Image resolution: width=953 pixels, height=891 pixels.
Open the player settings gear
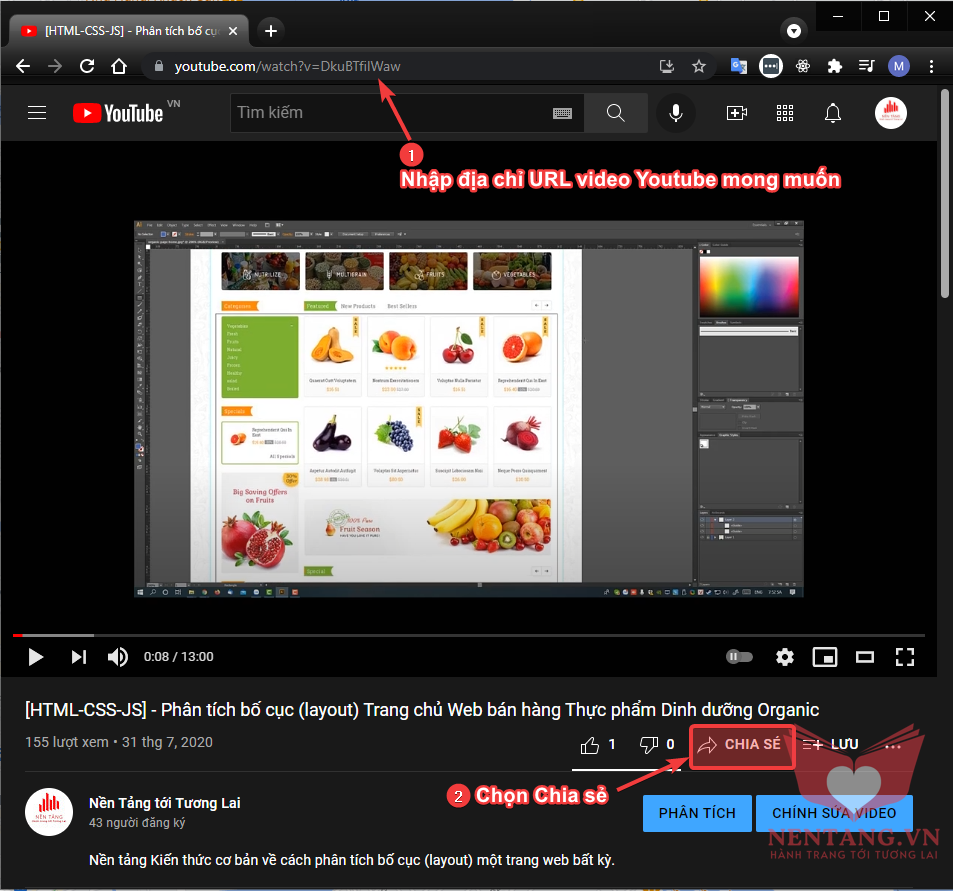coord(785,657)
